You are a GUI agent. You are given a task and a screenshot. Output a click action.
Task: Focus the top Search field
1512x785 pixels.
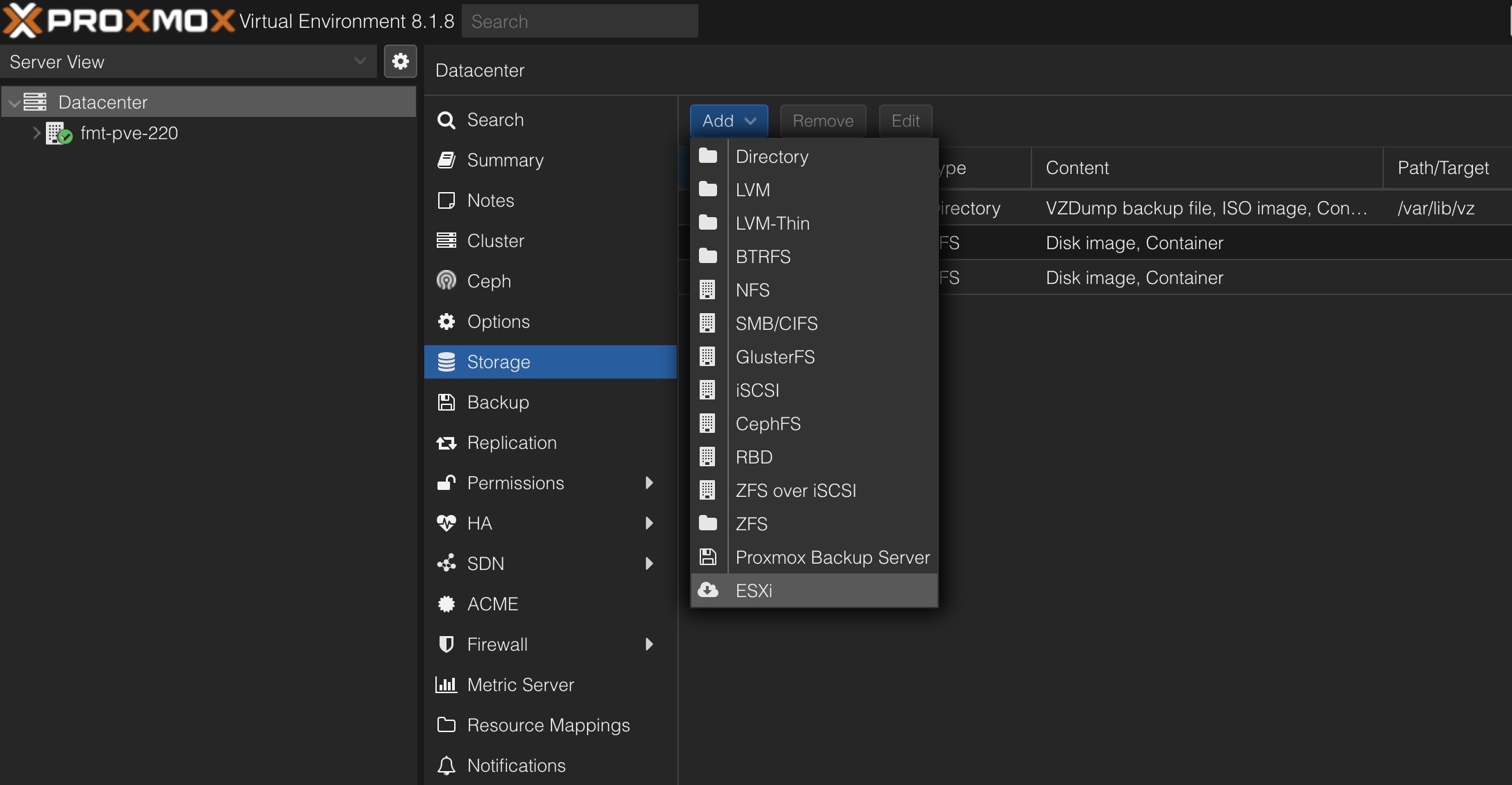[x=579, y=21]
